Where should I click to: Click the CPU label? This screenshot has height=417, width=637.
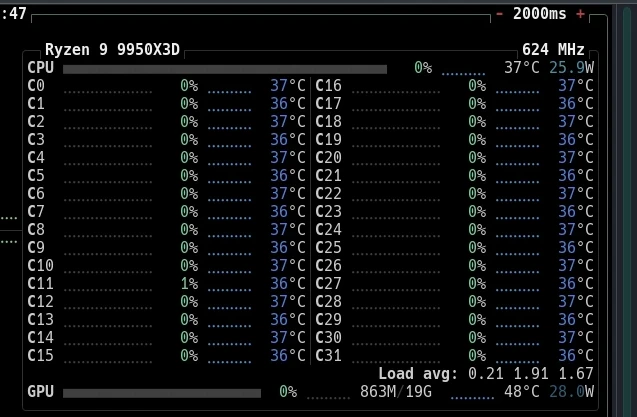(x=40, y=67)
